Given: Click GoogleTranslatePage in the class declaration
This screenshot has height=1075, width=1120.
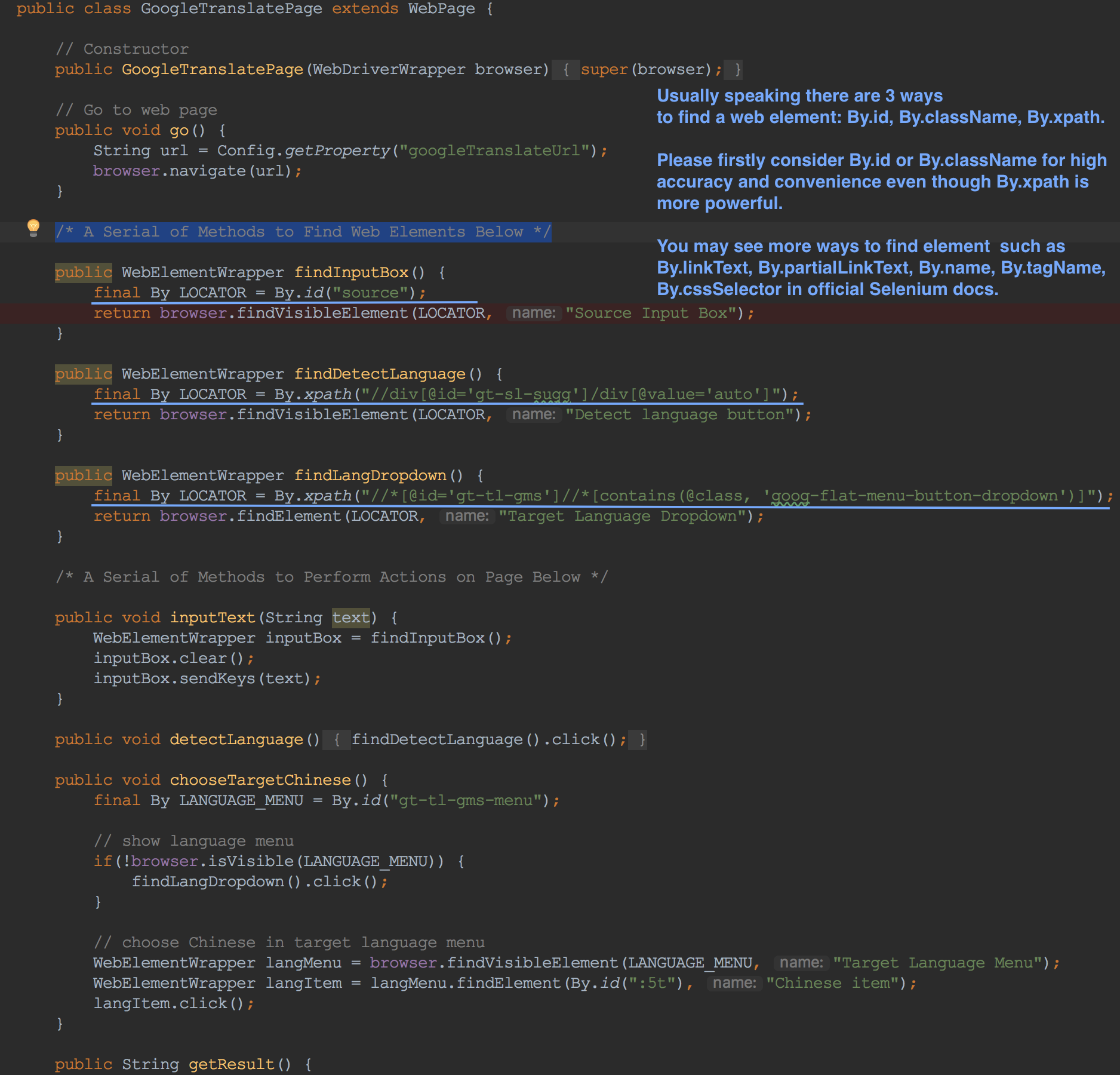Looking at the screenshot, I should [x=231, y=8].
